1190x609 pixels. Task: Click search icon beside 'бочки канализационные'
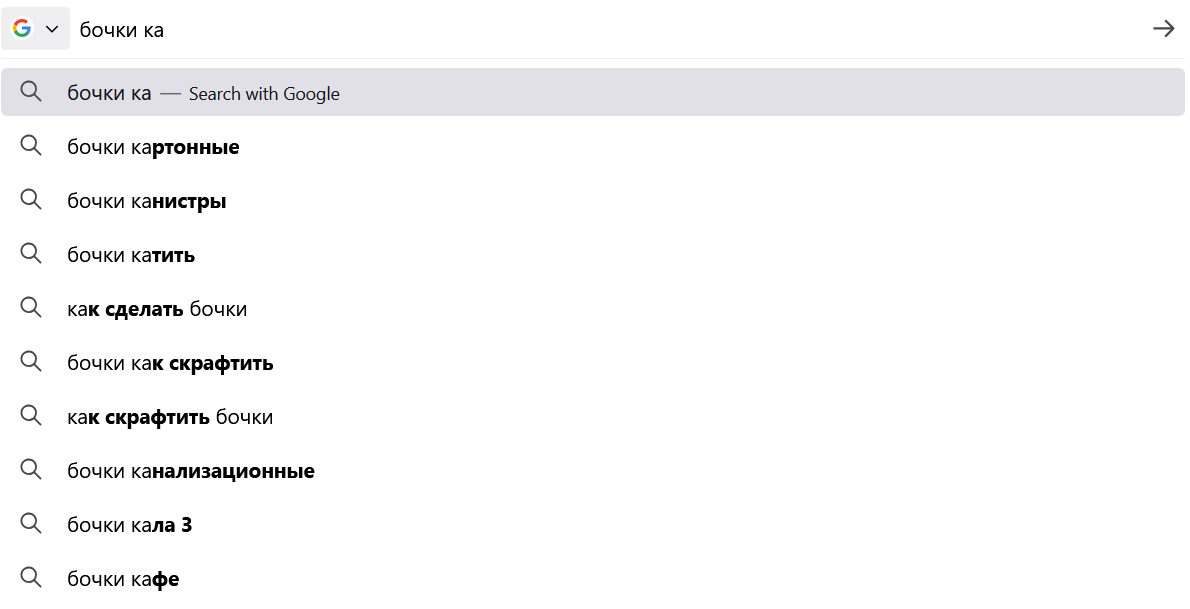(x=31, y=470)
